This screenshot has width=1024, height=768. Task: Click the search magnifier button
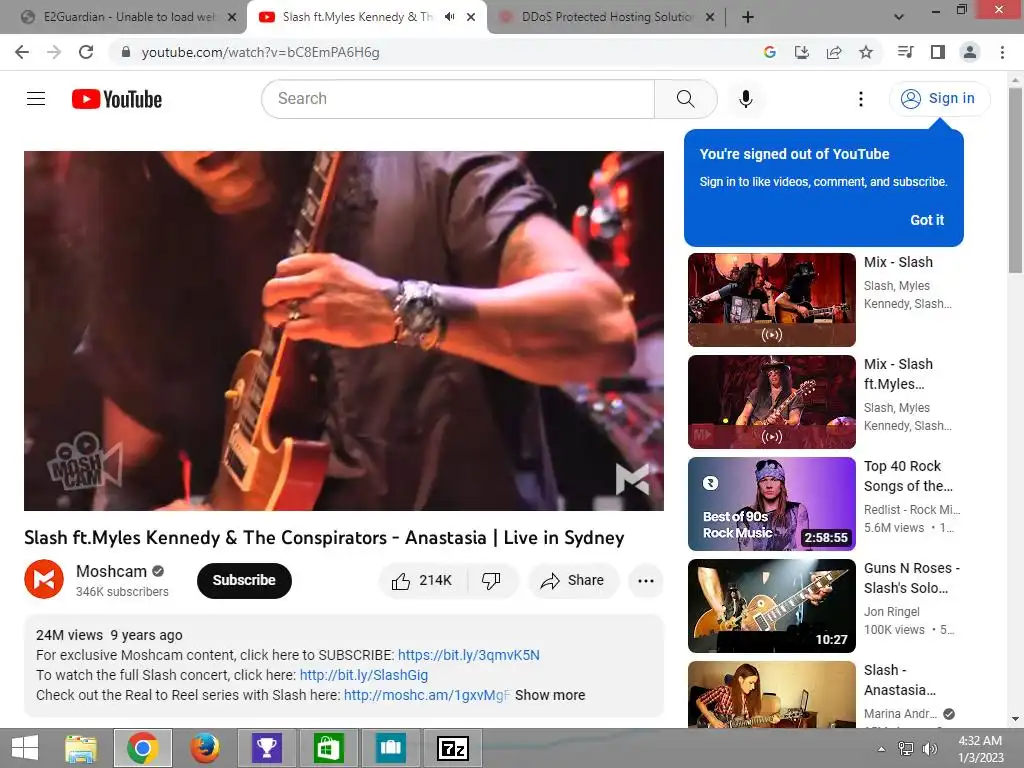click(685, 99)
